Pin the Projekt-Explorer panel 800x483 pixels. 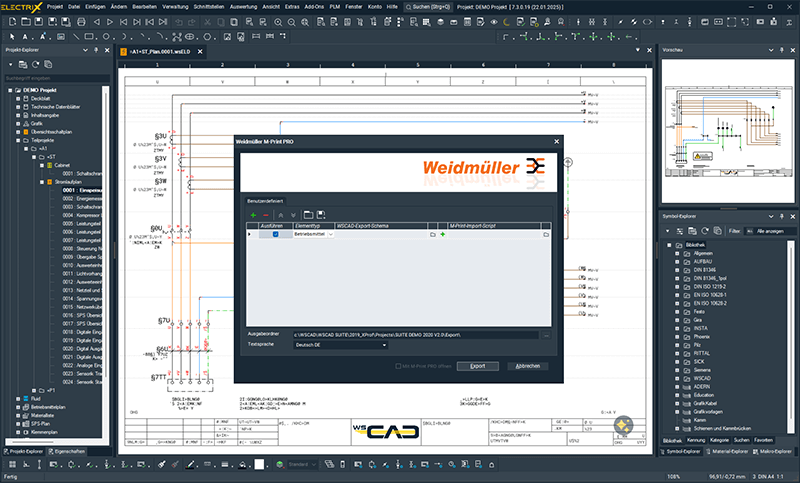(96, 50)
